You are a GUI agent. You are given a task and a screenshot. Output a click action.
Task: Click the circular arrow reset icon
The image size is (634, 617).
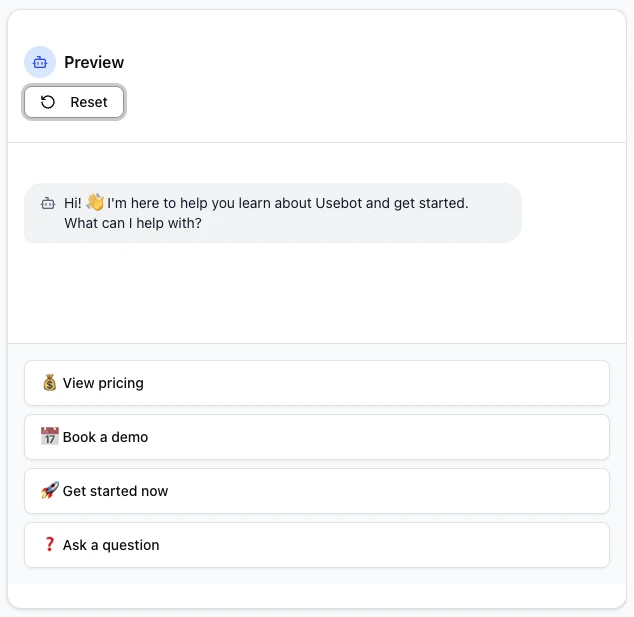click(x=47, y=102)
